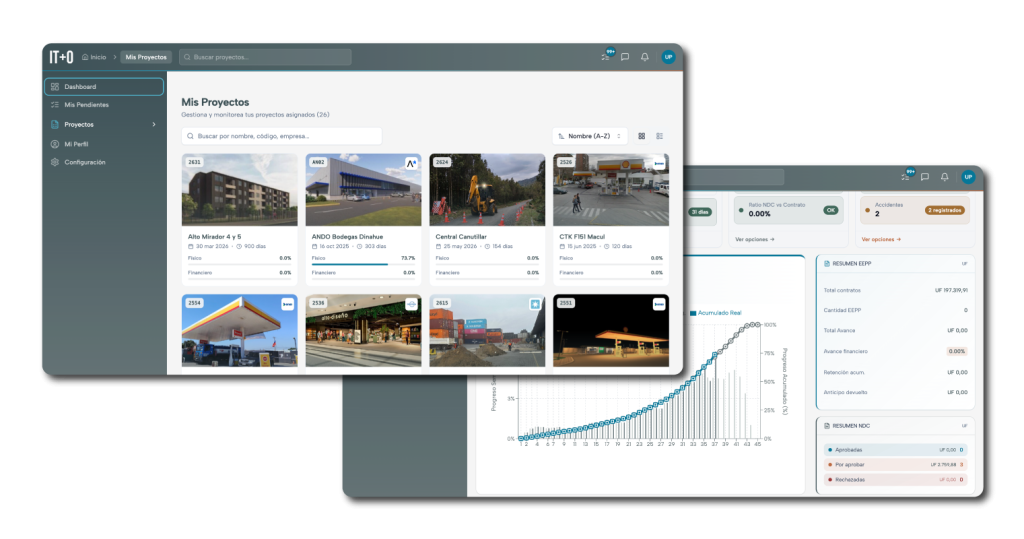The width and height of the screenshot is (1024, 539).
Task: Click Central Canutillar title text
Action: point(461,237)
